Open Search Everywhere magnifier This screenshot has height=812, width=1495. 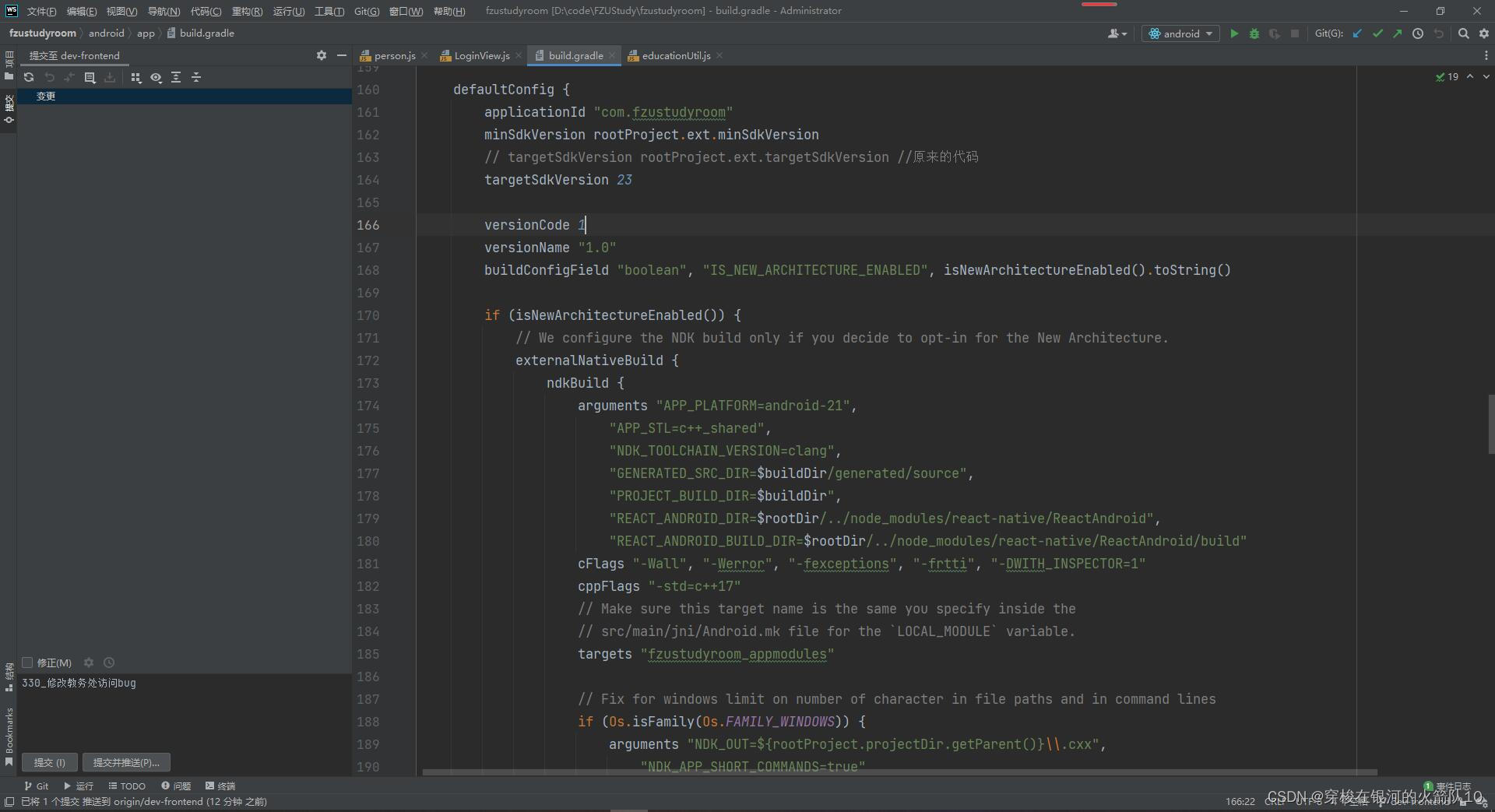click(x=1464, y=33)
